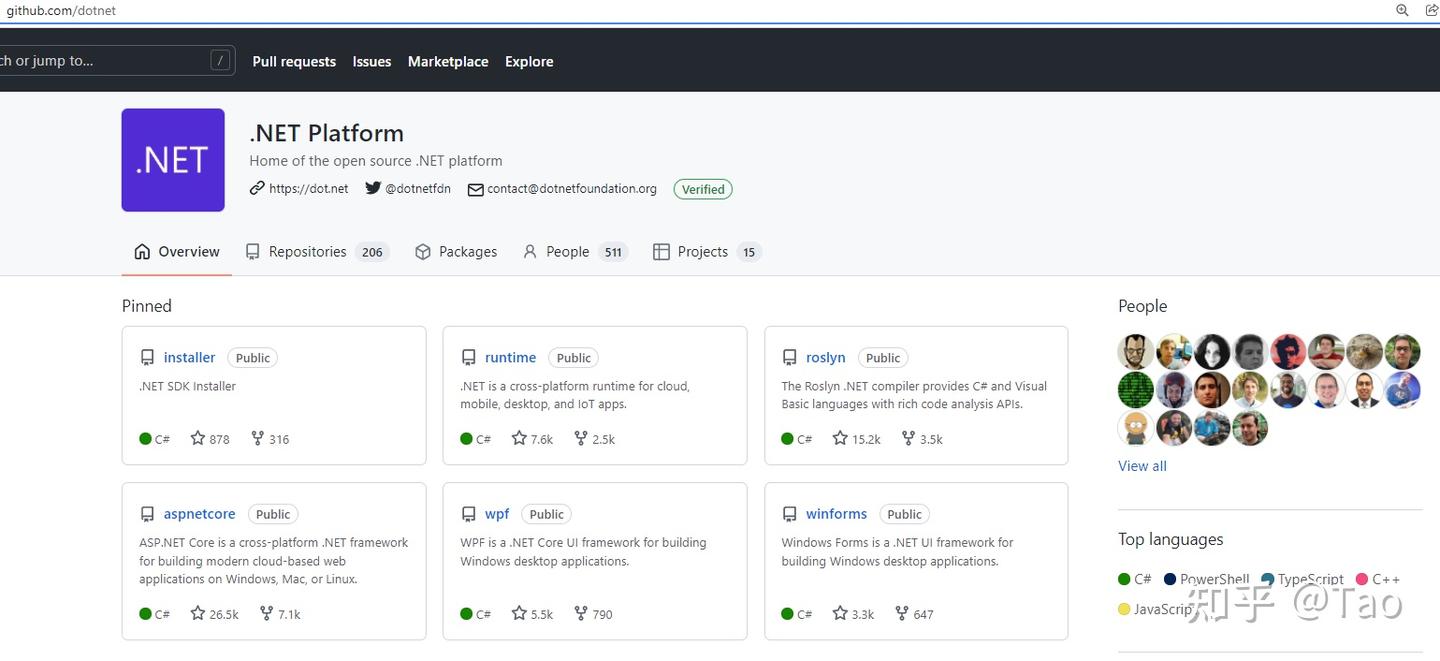Viewport: 1440px width, 661px height.
Task: Click the 15 projects count badge
Action: pos(749,252)
